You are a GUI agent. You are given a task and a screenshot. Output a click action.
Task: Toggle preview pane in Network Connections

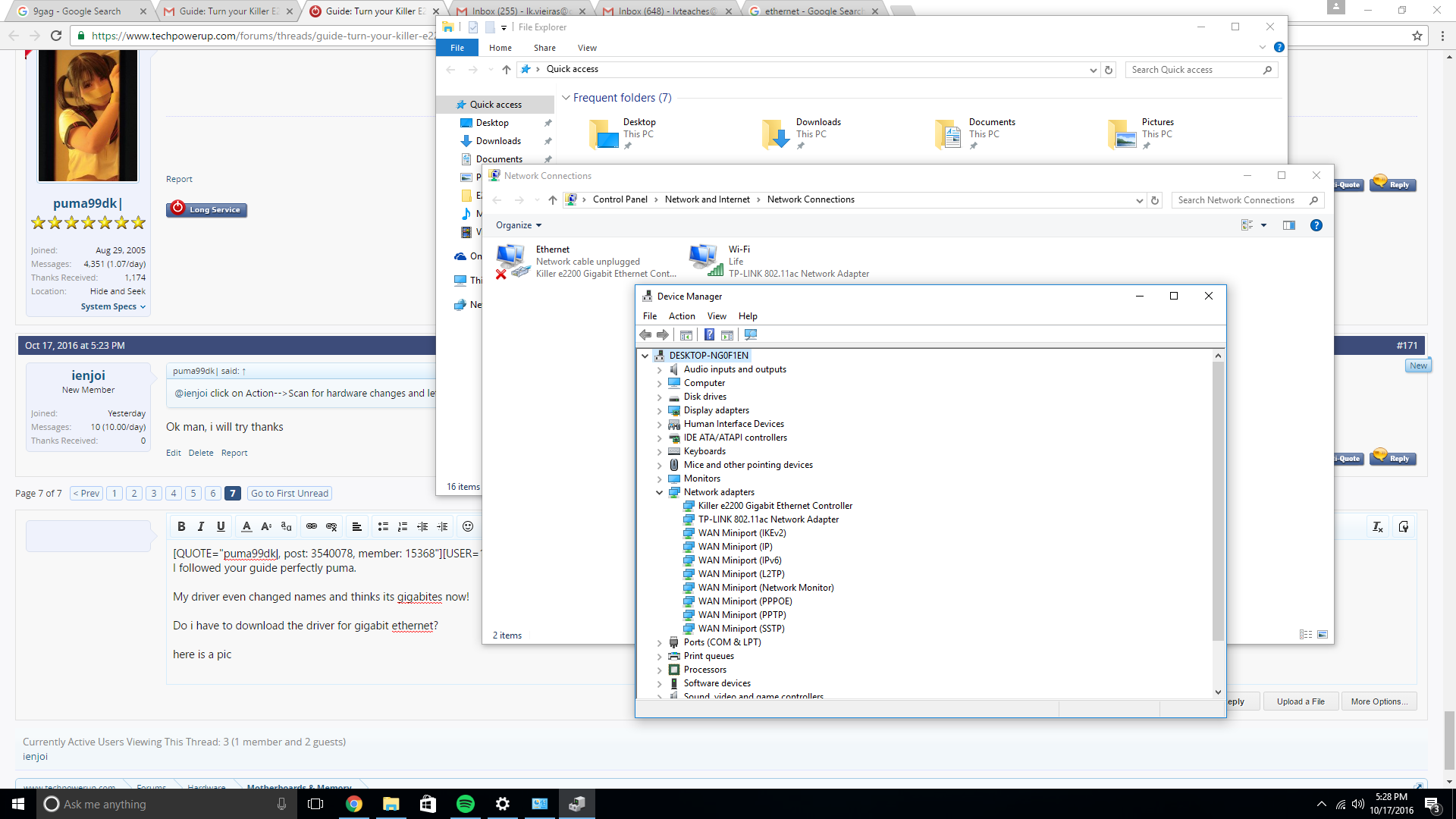tap(1289, 225)
